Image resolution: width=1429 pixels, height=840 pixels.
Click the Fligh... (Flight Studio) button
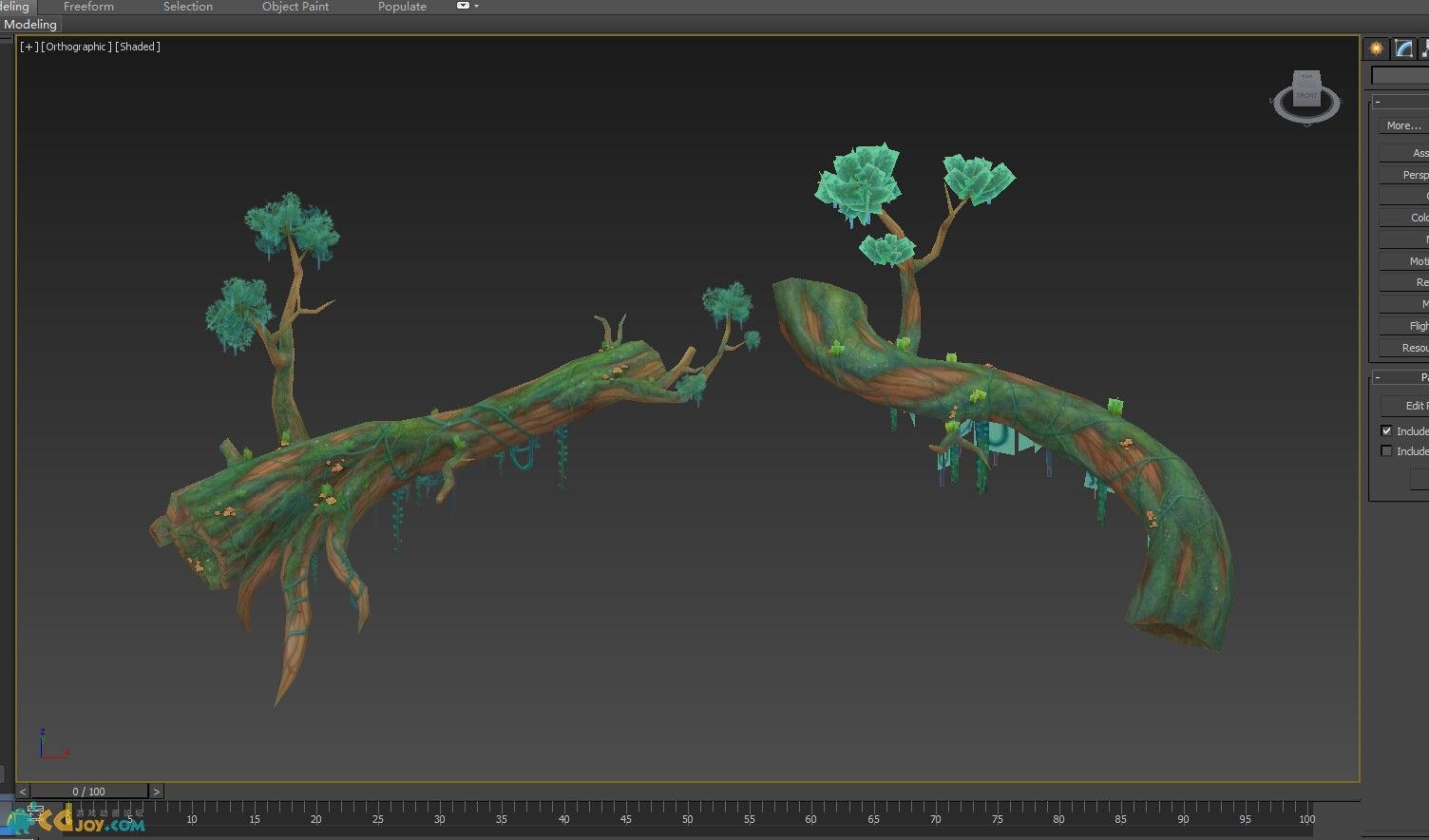(1404, 326)
